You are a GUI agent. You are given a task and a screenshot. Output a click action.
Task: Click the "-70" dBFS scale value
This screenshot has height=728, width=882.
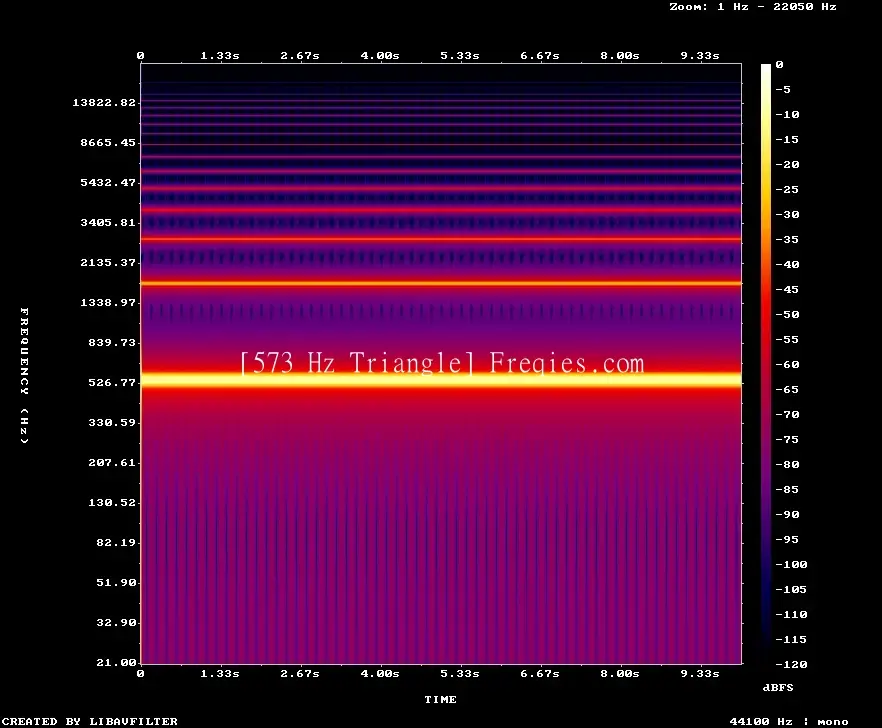click(787, 415)
